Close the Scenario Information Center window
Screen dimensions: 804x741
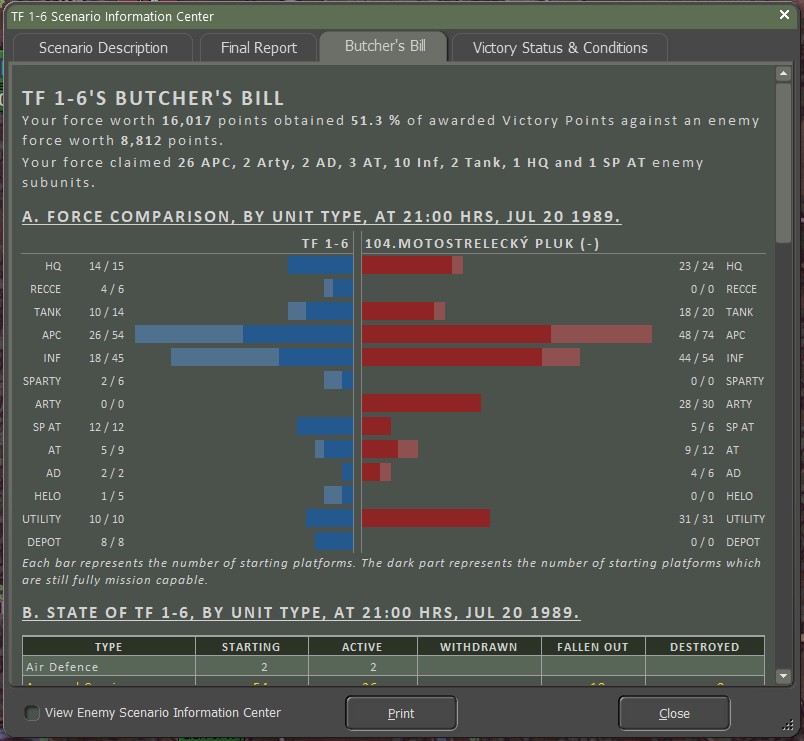pos(784,15)
